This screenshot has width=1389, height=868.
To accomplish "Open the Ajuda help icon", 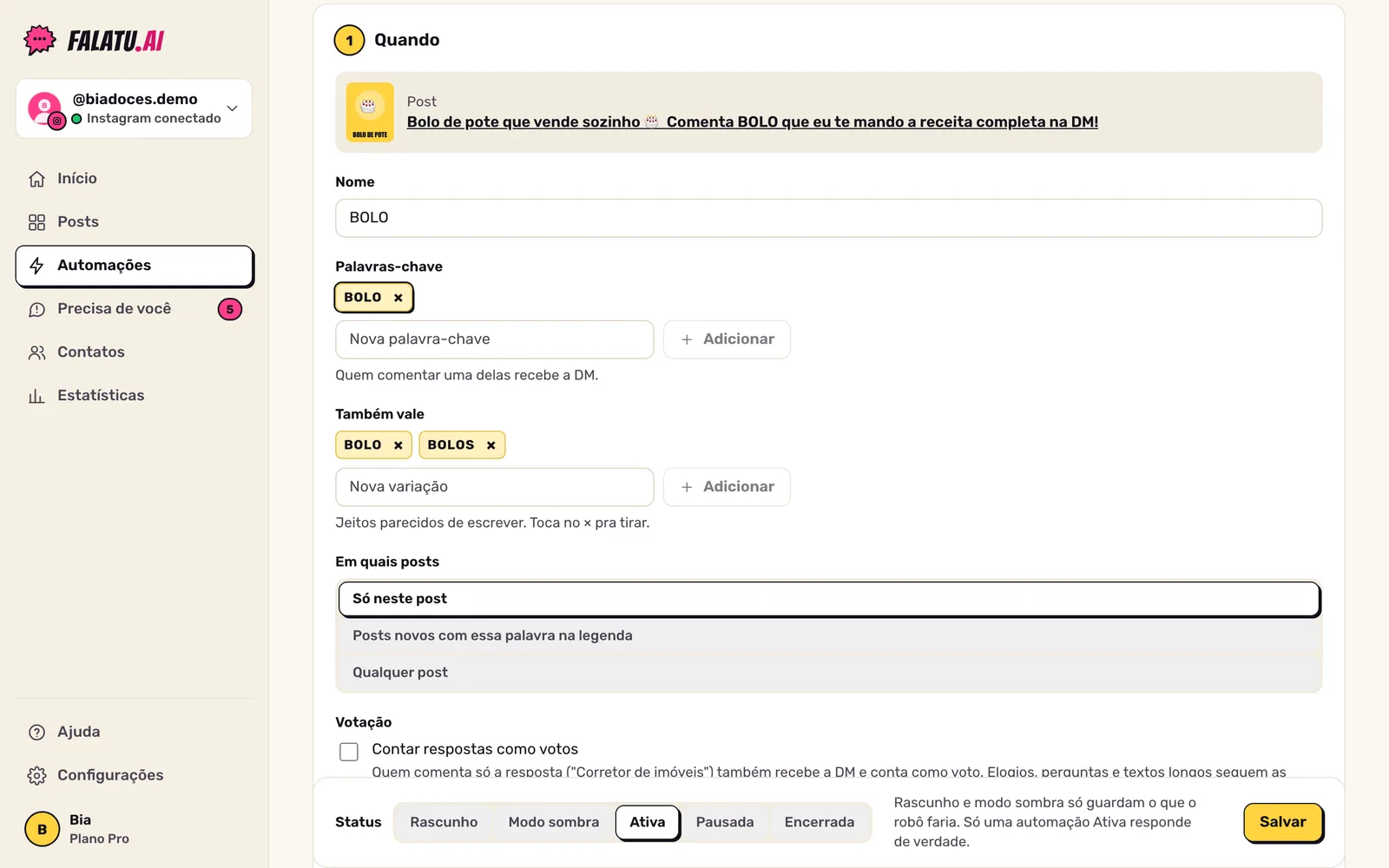I will pyautogui.click(x=36, y=732).
